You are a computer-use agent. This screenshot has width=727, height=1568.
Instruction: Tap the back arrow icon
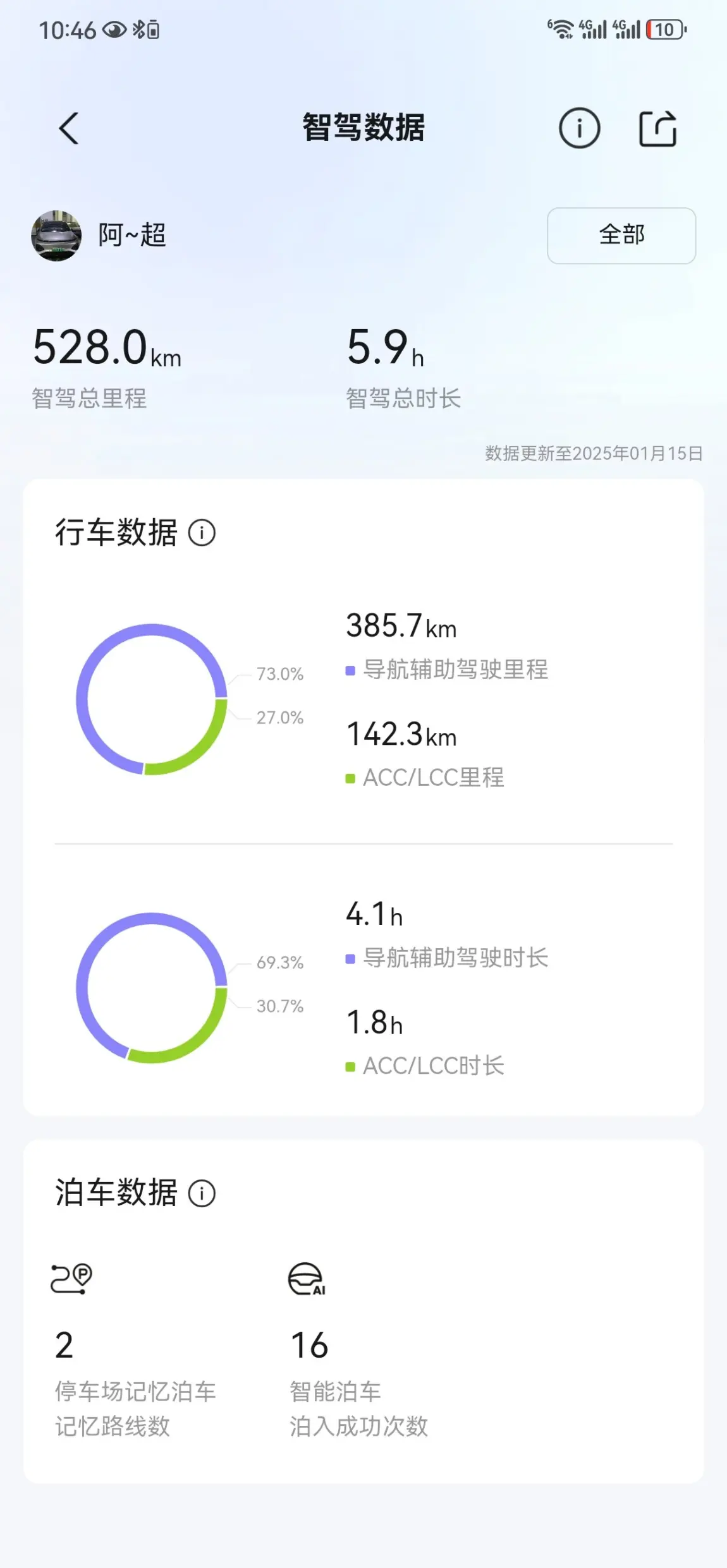pyautogui.click(x=69, y=128)
